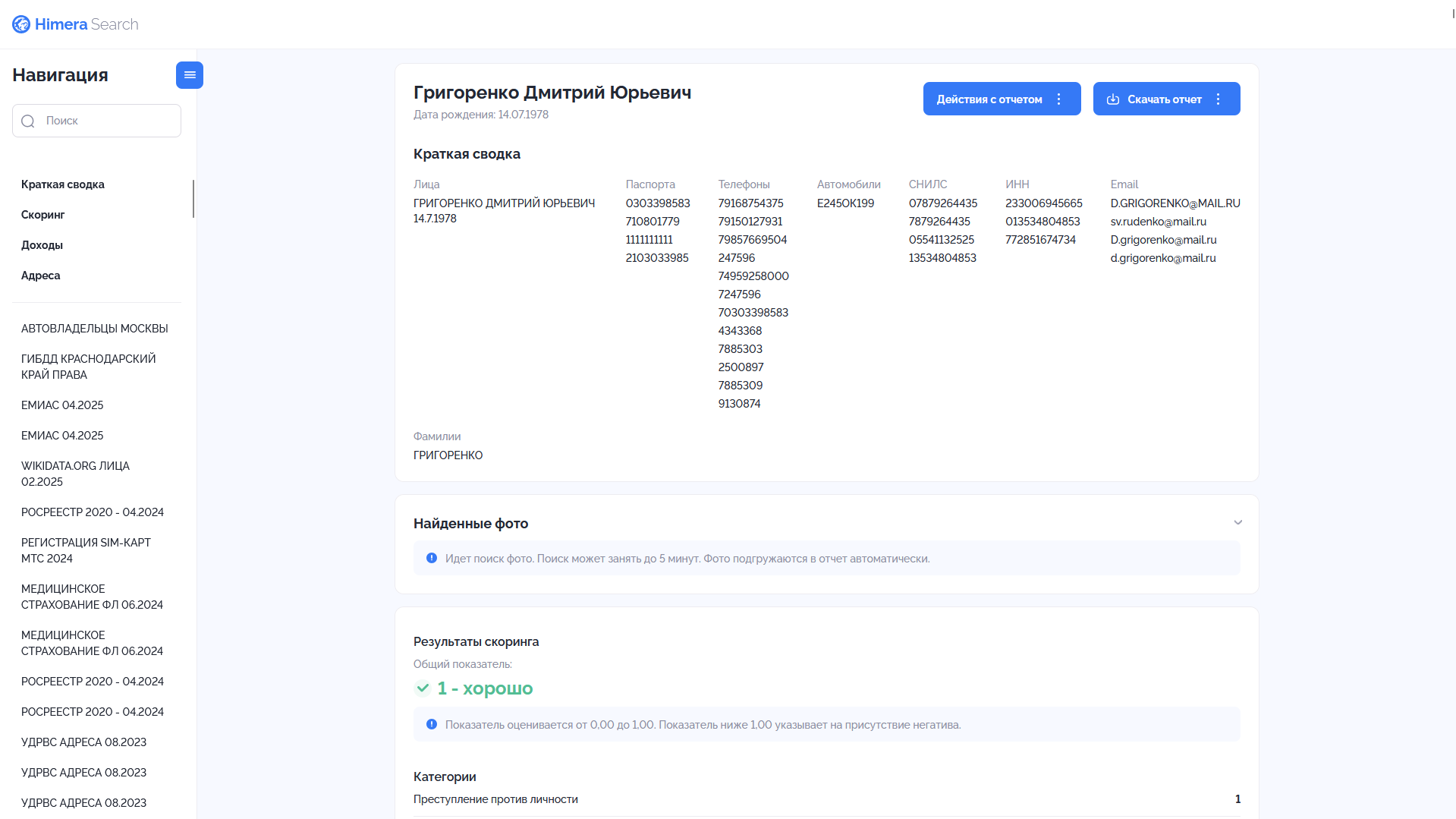This screenshot has height=819, width=1456.
Task: Open ГИБДД КРАСНОДАРСКИЙ КРАЙ ПРАВА entry
Action: (89, 367)
